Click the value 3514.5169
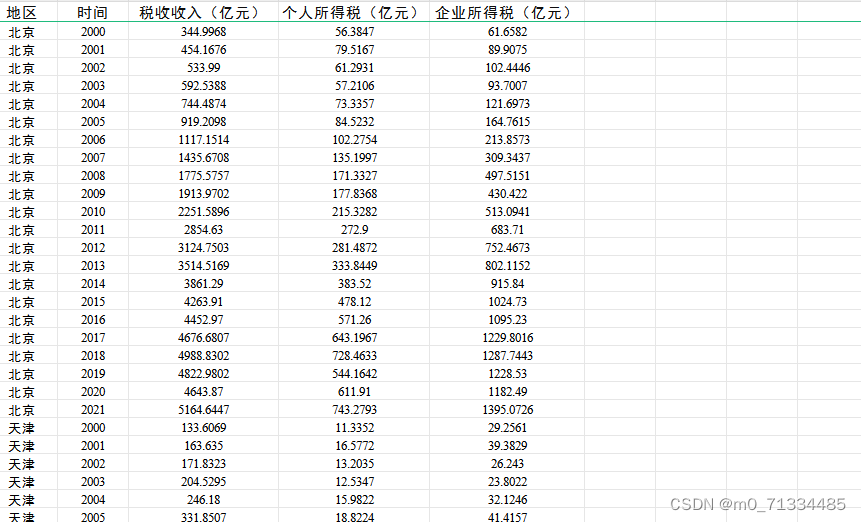This screenshot has height=522, width=861. point(204,266)
